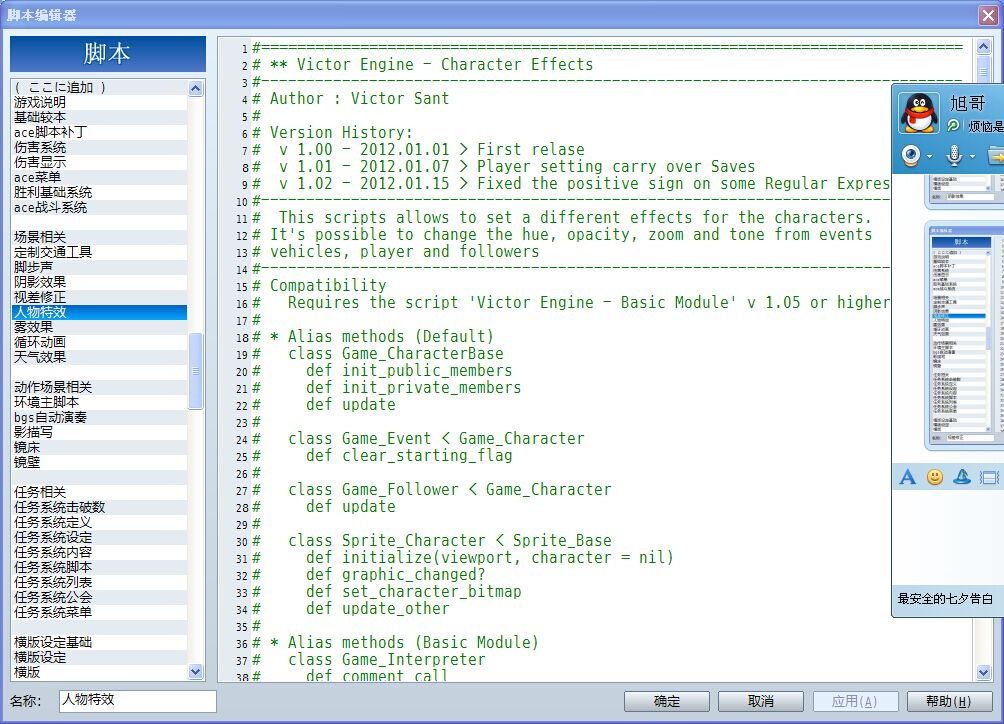Close the script editor window
1004x724 pixels.
tap(988, 15)
